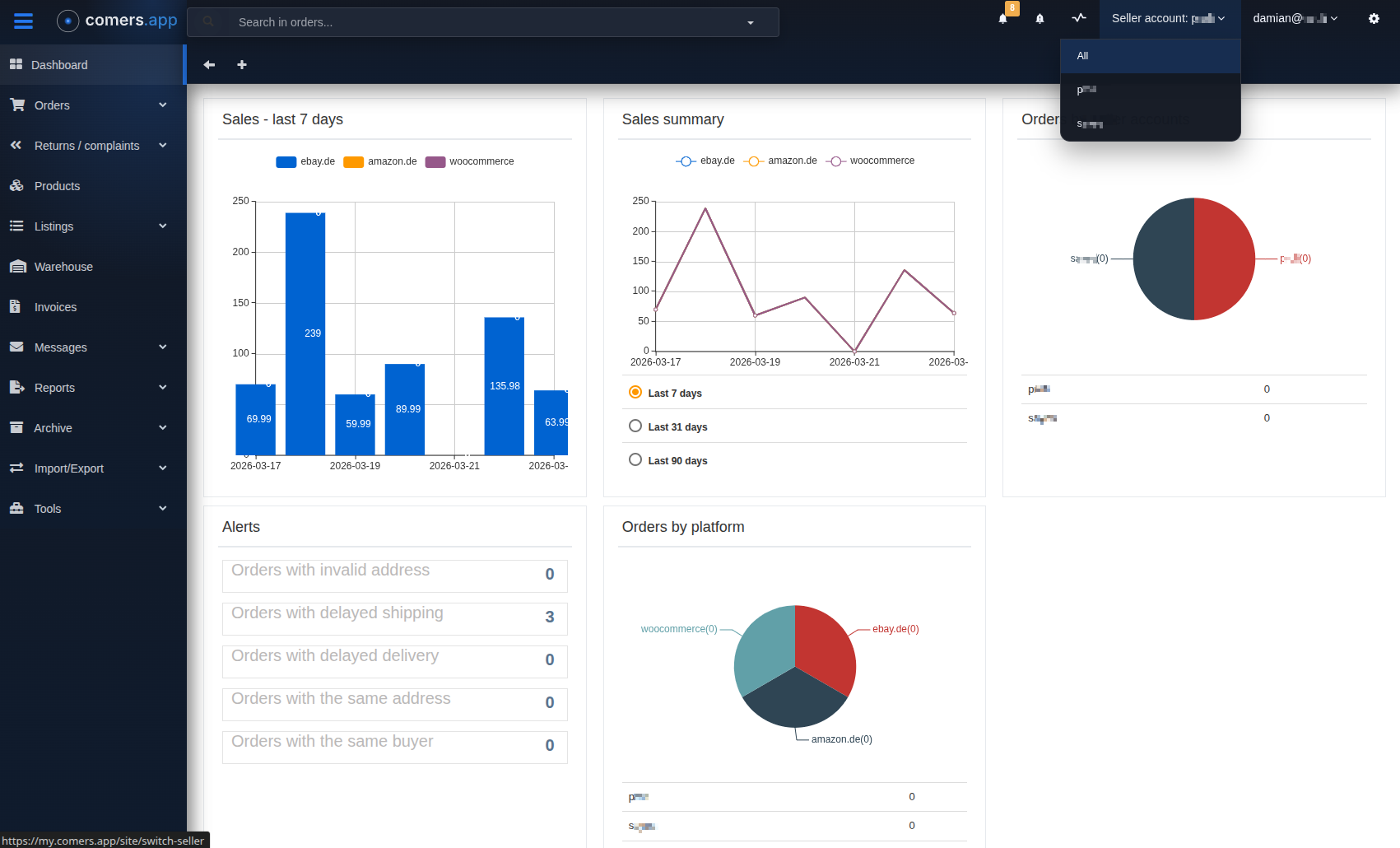This screenshot has width=1400, height=848.
Task: Click the Products cubes icon
Action: coord(17,186)
